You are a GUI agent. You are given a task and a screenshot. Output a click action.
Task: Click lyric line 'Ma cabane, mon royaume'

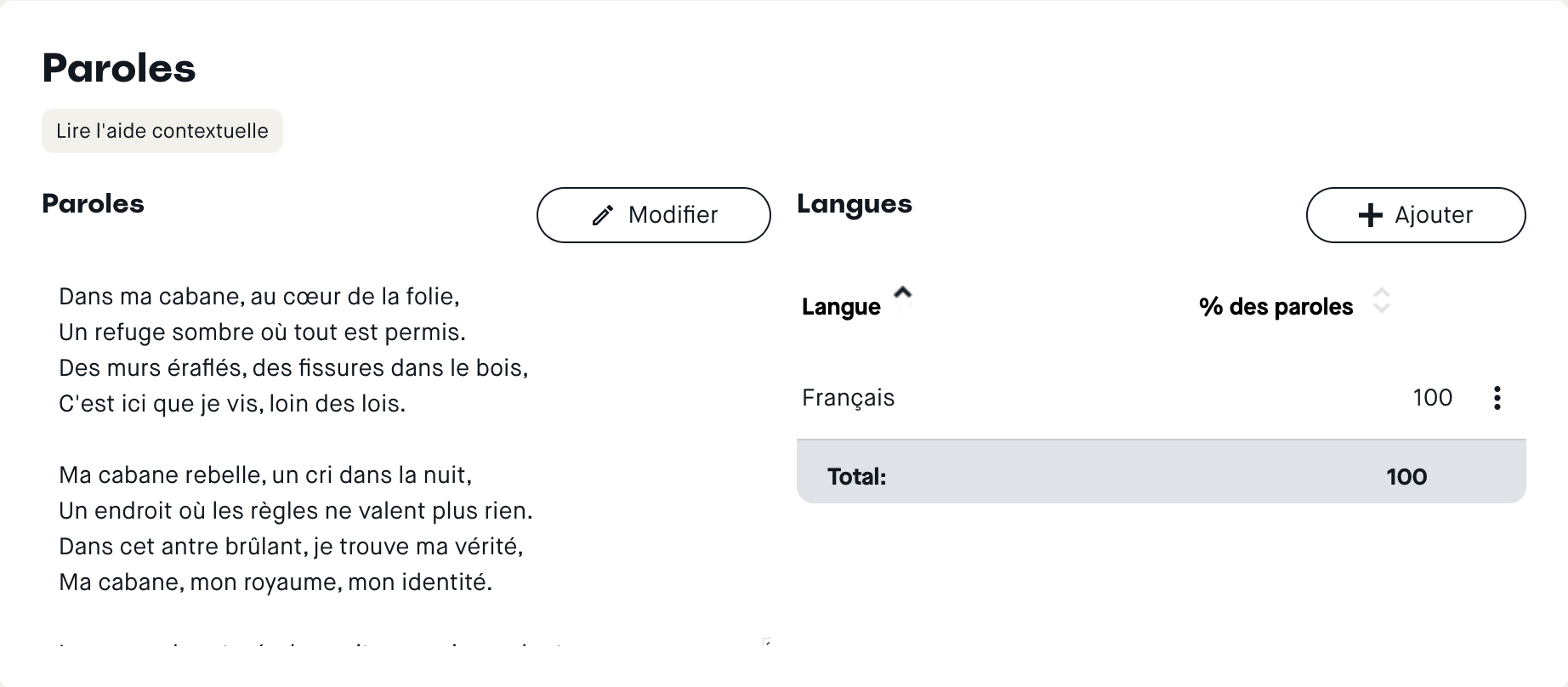276,582
